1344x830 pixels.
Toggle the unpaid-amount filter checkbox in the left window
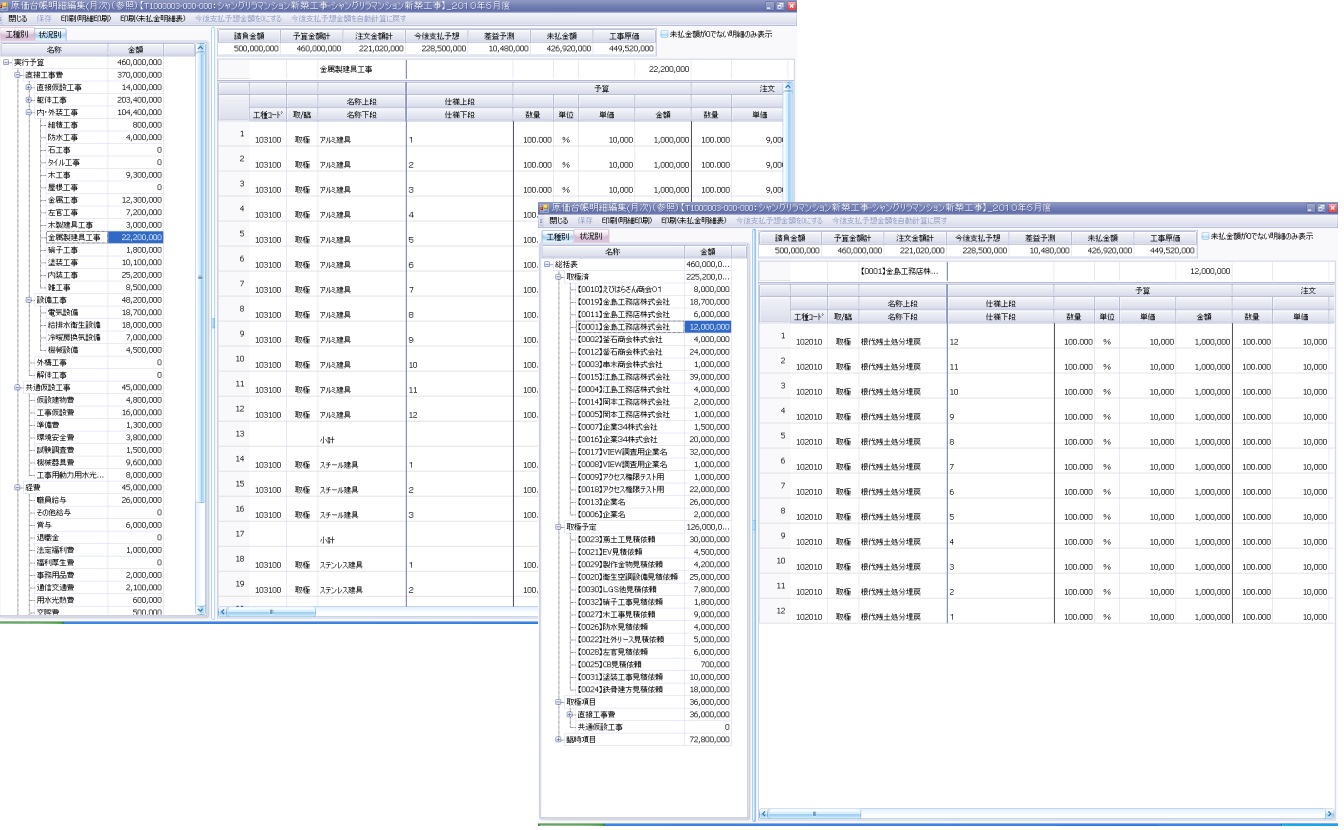click(x=664, y=34)
